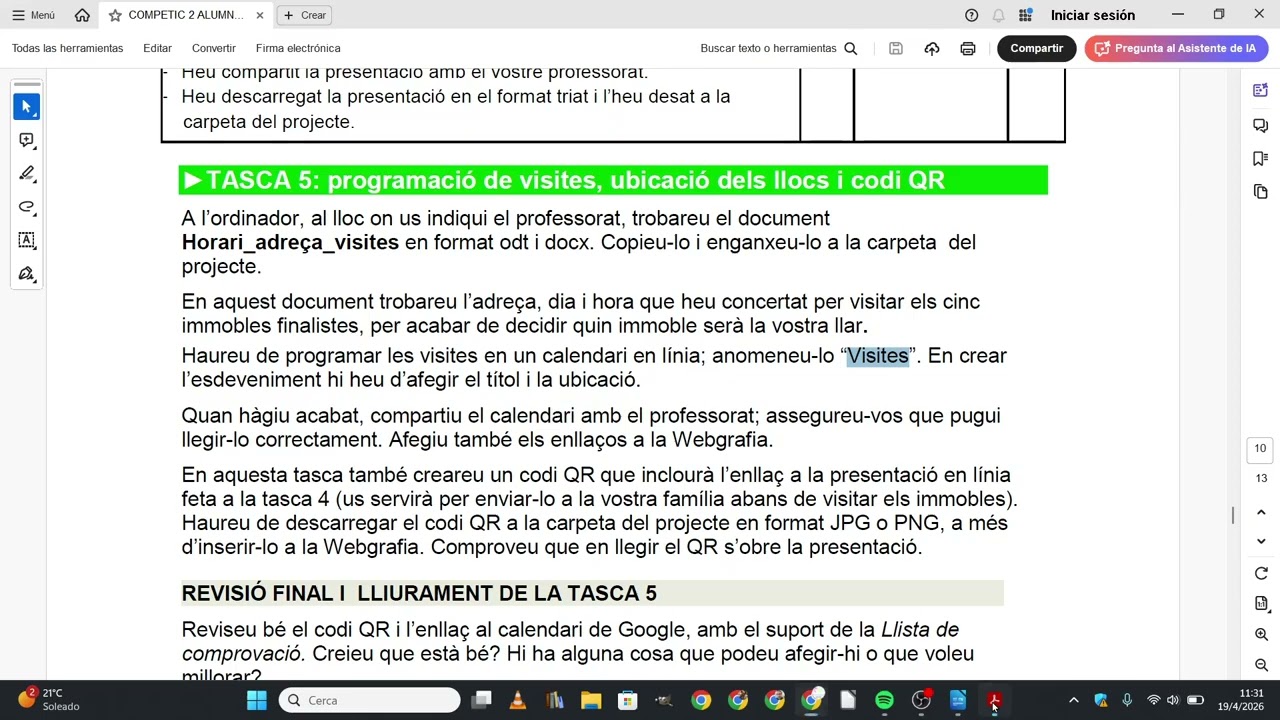The image size is (1280, 720).
Task: Click Iniciar sesión
Action: 1093,15
